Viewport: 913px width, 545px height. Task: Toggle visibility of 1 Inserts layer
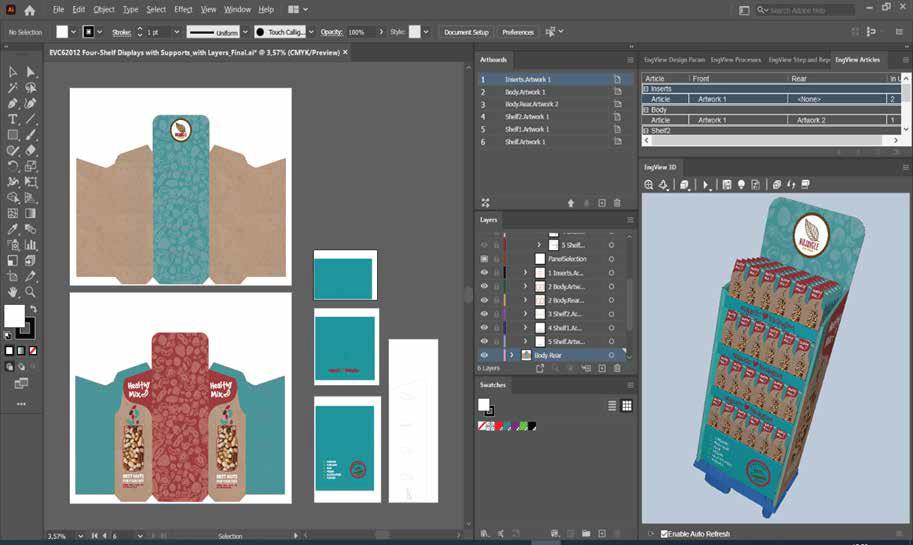click(x=484, y=273)
